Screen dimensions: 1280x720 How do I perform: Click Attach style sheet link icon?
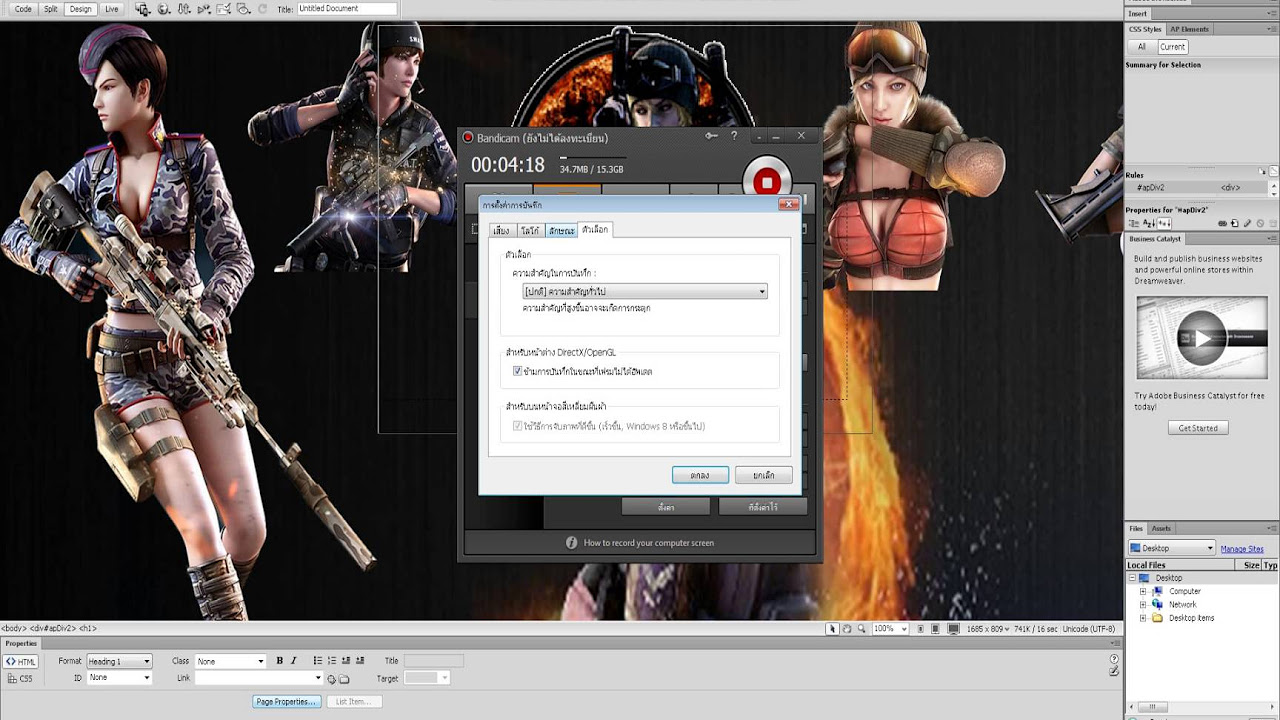coord(1222,223)
